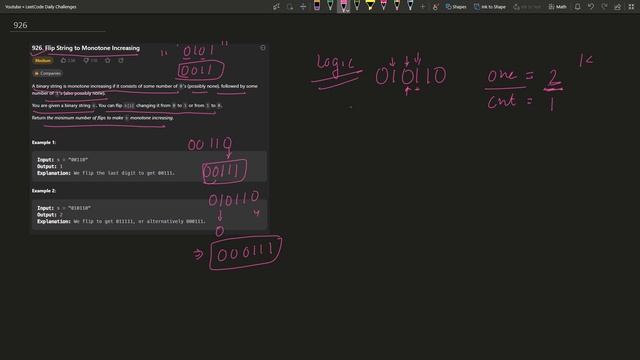The width and height of the screenshot is (640, 360).
Task: Pick the first green pen
Action: [x=330, y=6]
